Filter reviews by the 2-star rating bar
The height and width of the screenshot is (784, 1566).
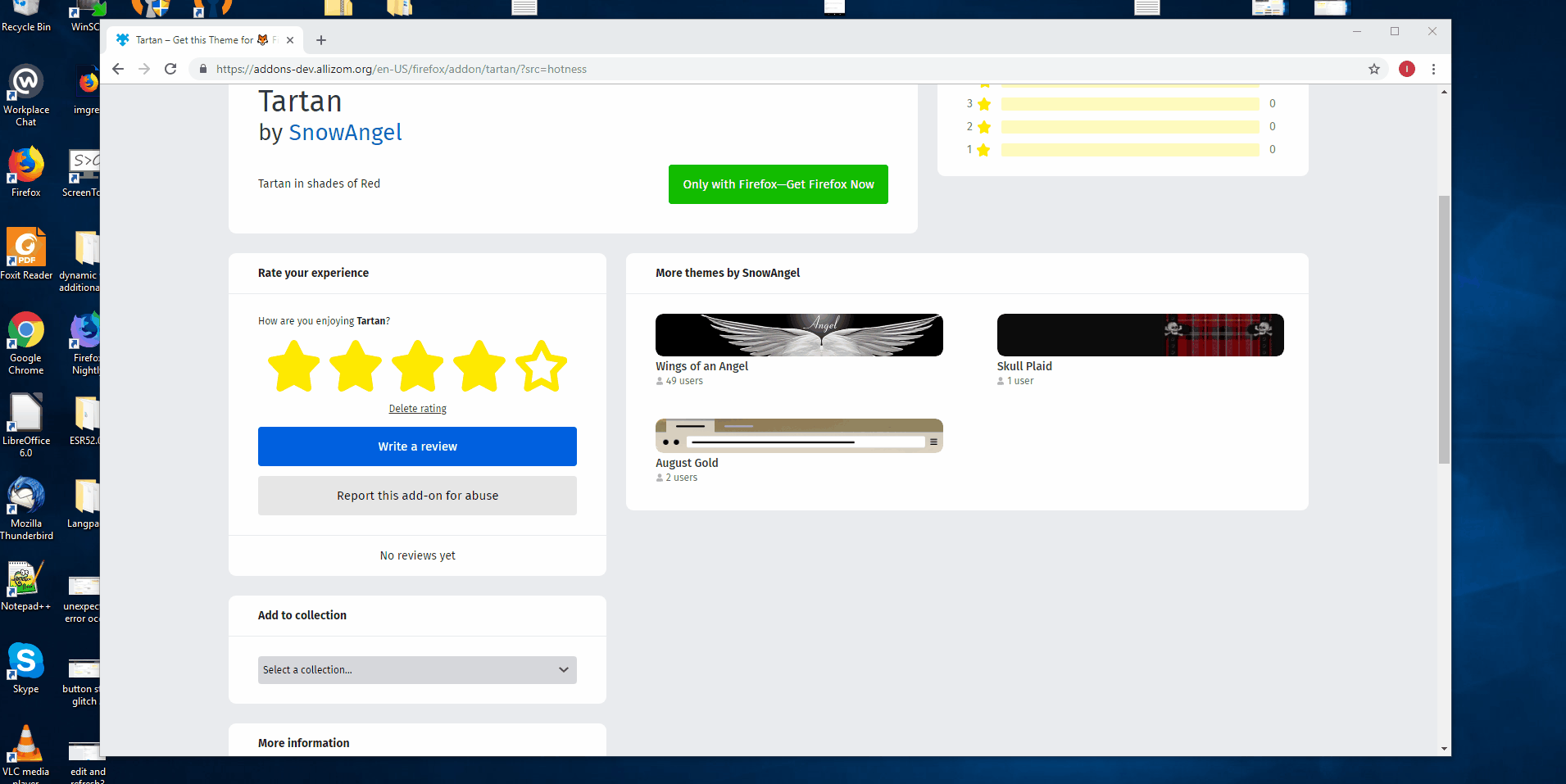(1130, 127)
